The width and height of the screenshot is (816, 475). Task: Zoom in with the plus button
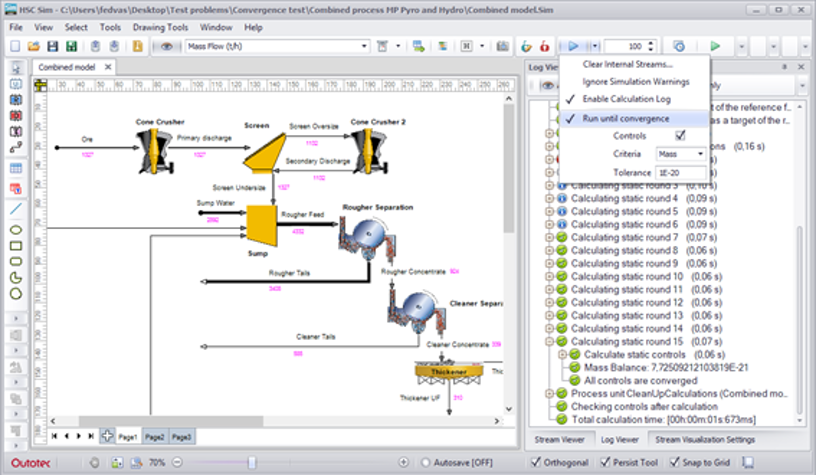click(x=403, y=462)
